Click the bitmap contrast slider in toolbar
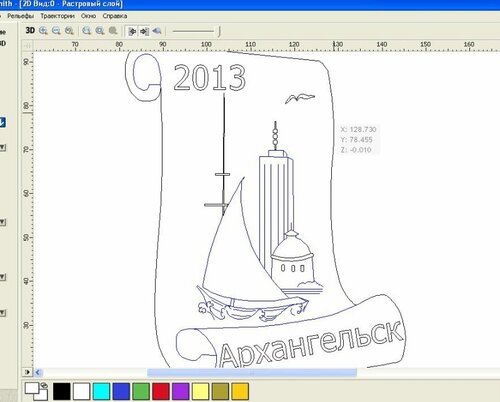The width and height of the screenshot is (500, 402). tap(196, 31)
